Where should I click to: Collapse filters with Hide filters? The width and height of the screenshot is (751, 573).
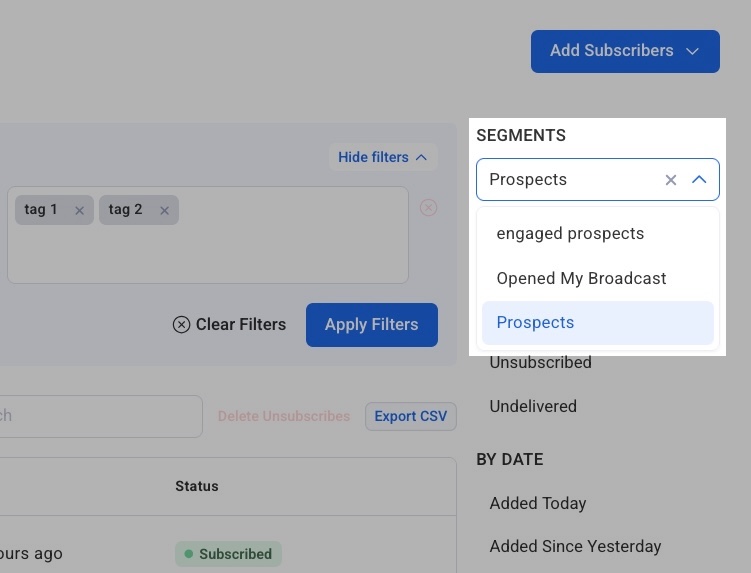point(383,157)
